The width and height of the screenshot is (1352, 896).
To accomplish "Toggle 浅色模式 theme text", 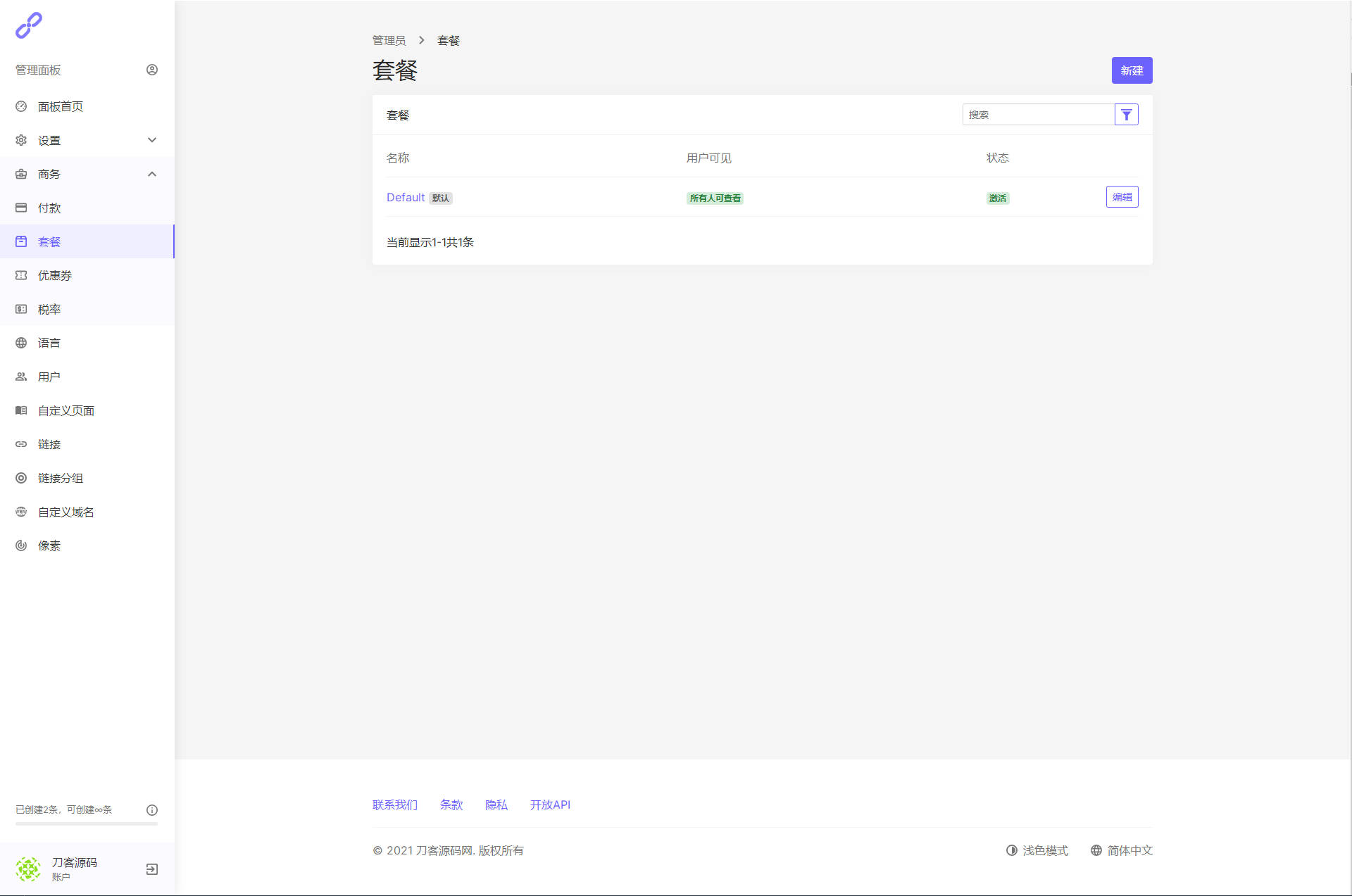I will point(1046,850).
